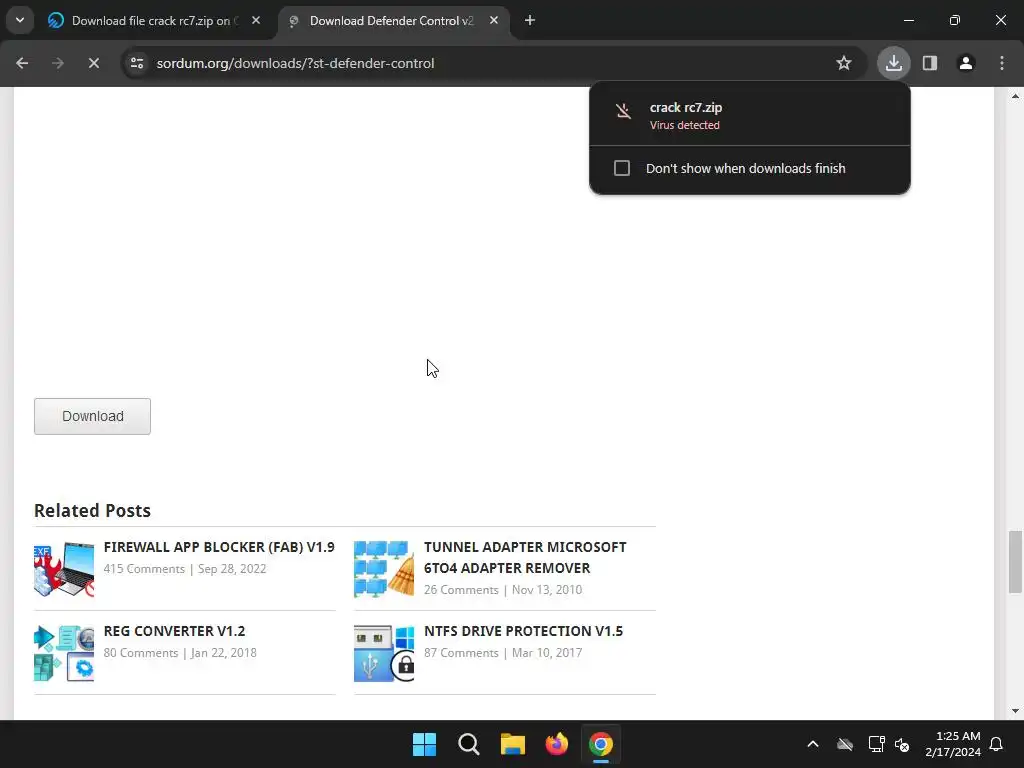Screen dimensions: 1024x768
Task: Select the Download Defender Control tab
Action: (392, 21)
